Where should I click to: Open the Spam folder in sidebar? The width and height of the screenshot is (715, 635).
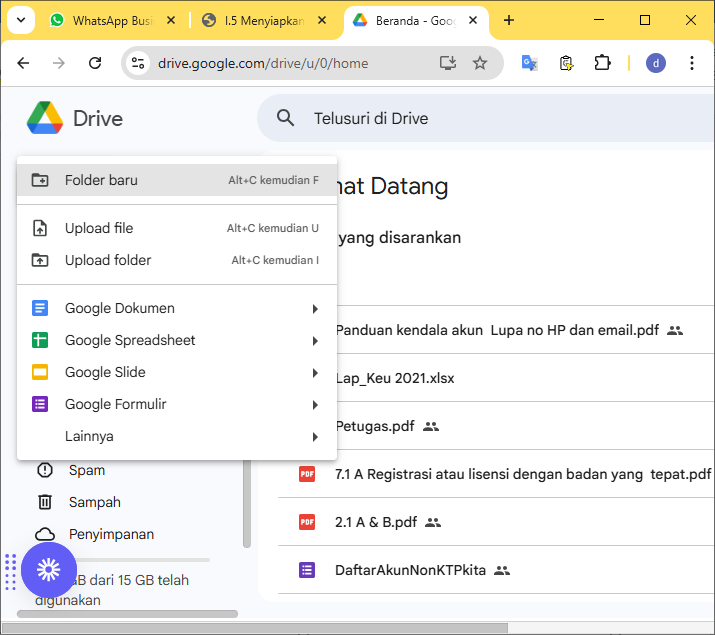(x=86, y=470)
